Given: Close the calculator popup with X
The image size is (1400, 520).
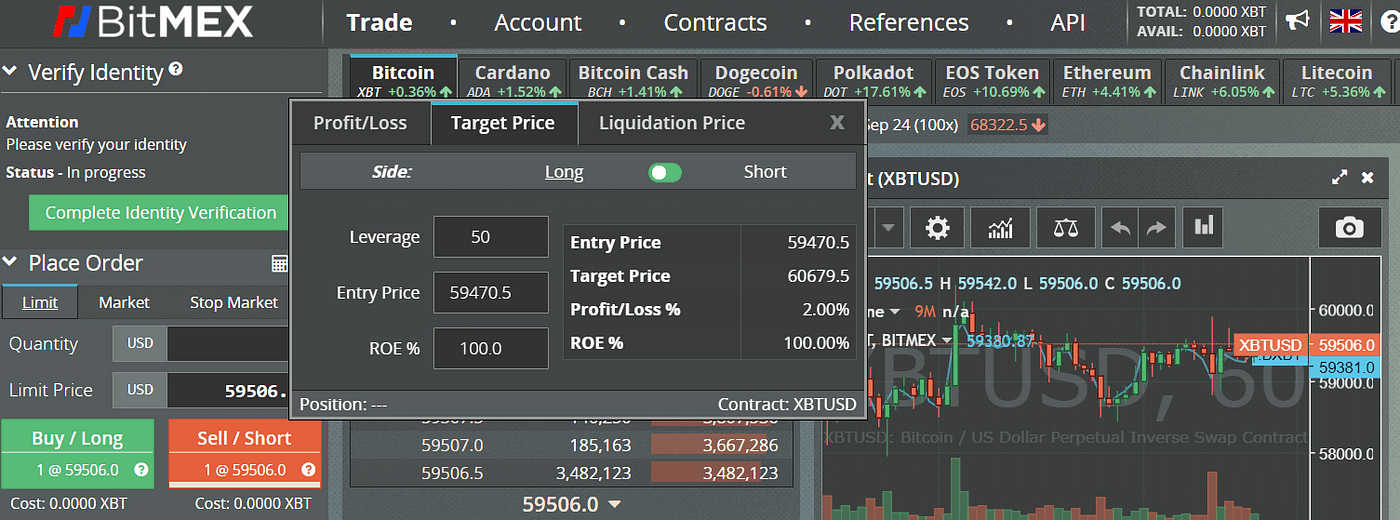Looking at the screenshot, I should [838, 122].
